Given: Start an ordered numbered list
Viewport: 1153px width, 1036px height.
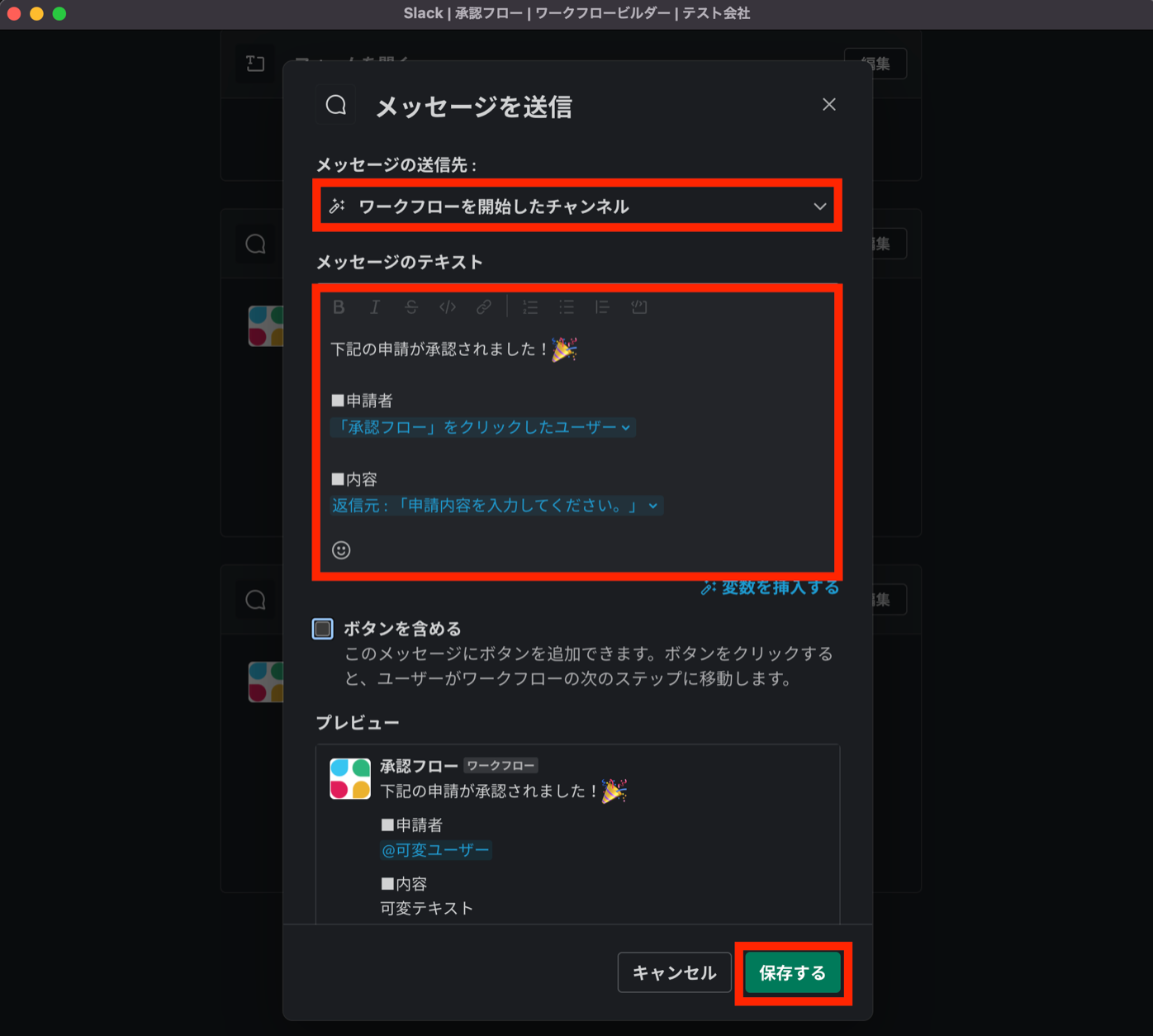Looking at the screenshot, I should click(x=530, y=307).
